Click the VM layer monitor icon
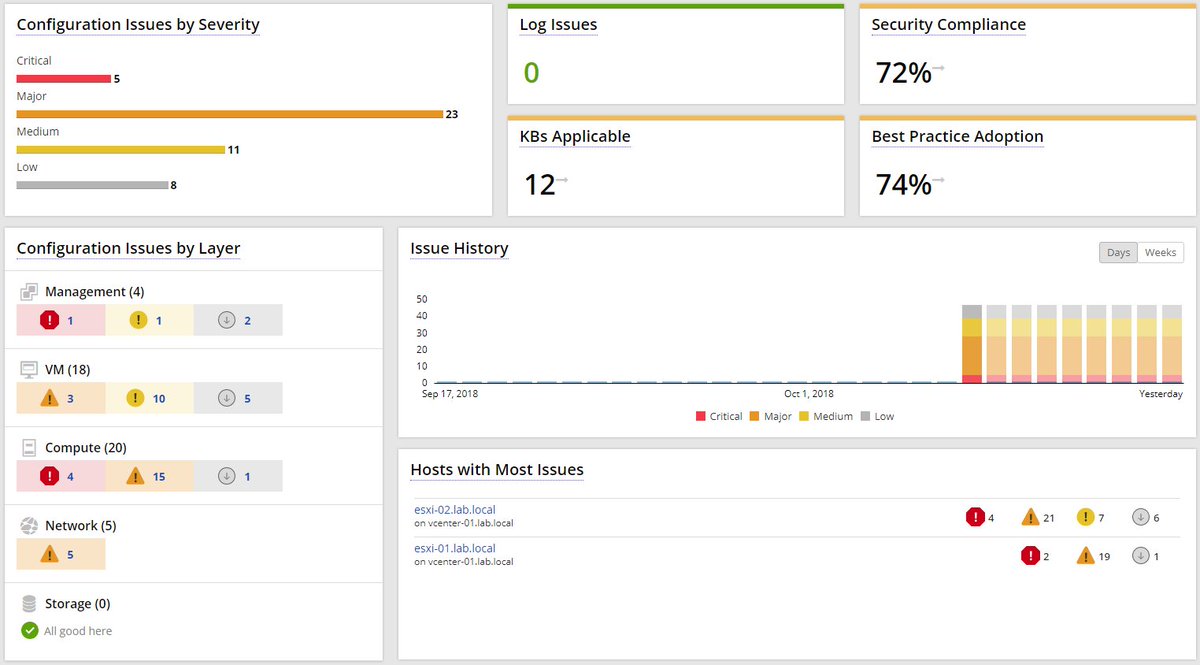 tap(29, 370)
